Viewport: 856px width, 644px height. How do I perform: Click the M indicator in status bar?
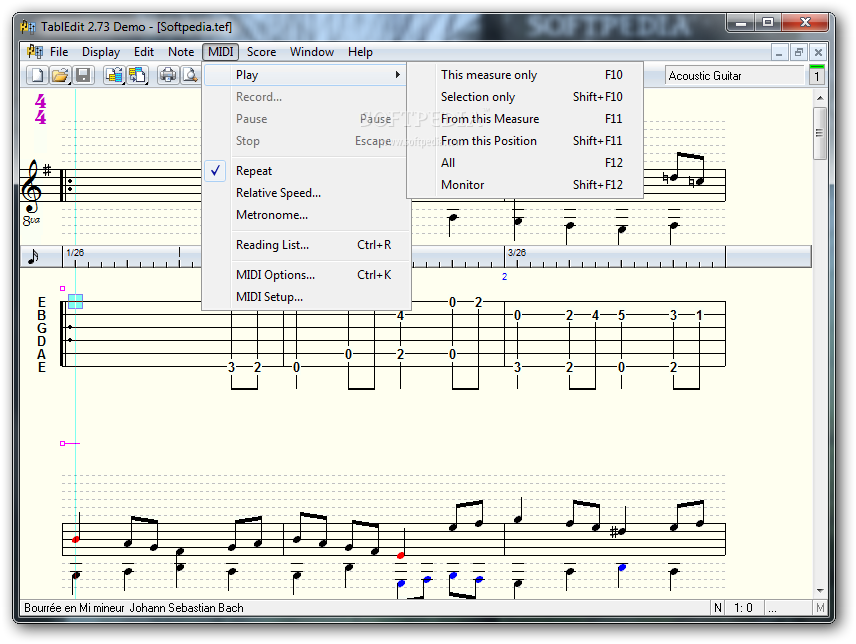[820, 608]
